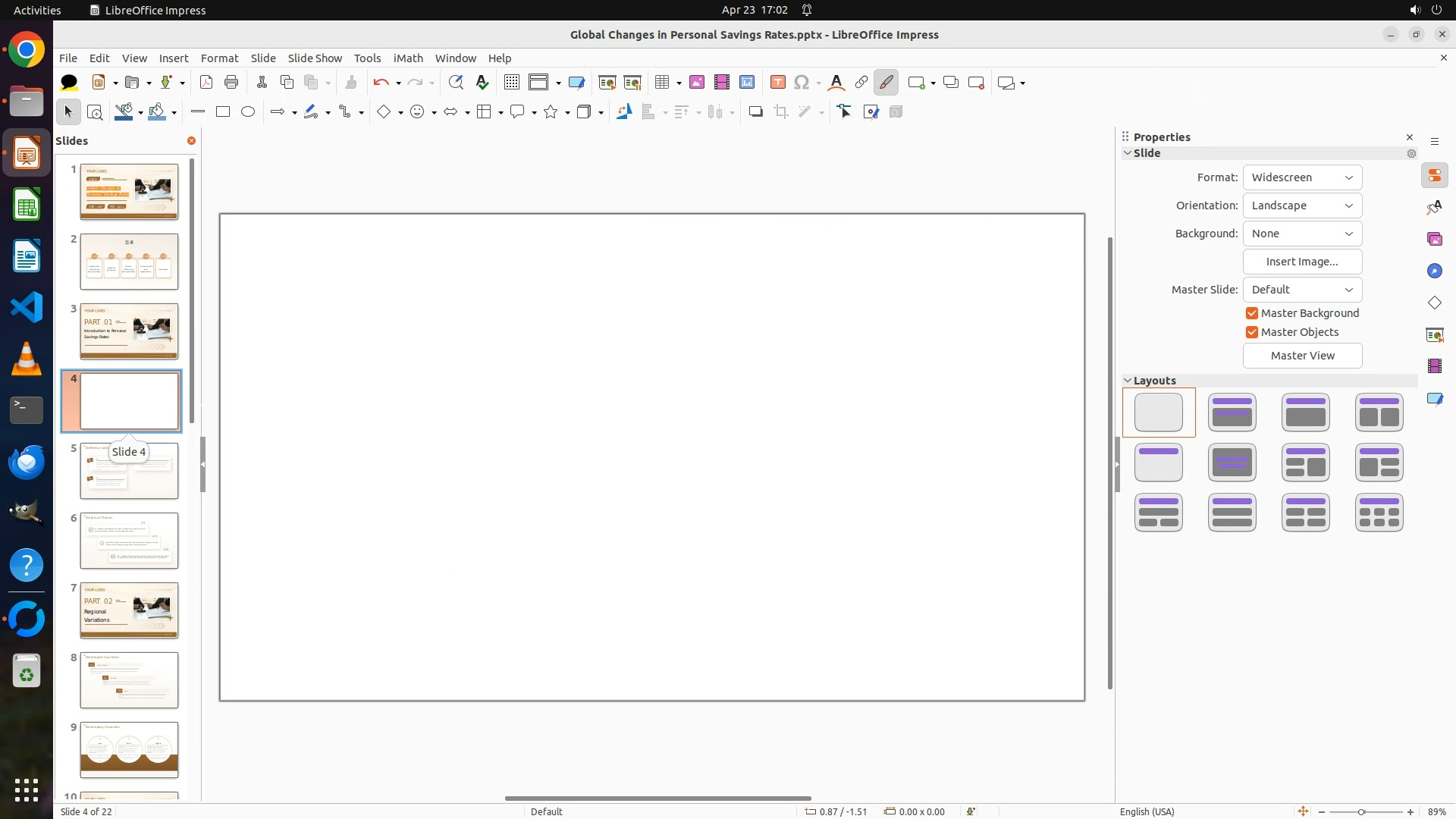1456x819 pixels.
Task: Click the Master View button
Action: click(x=1302, y=356)
